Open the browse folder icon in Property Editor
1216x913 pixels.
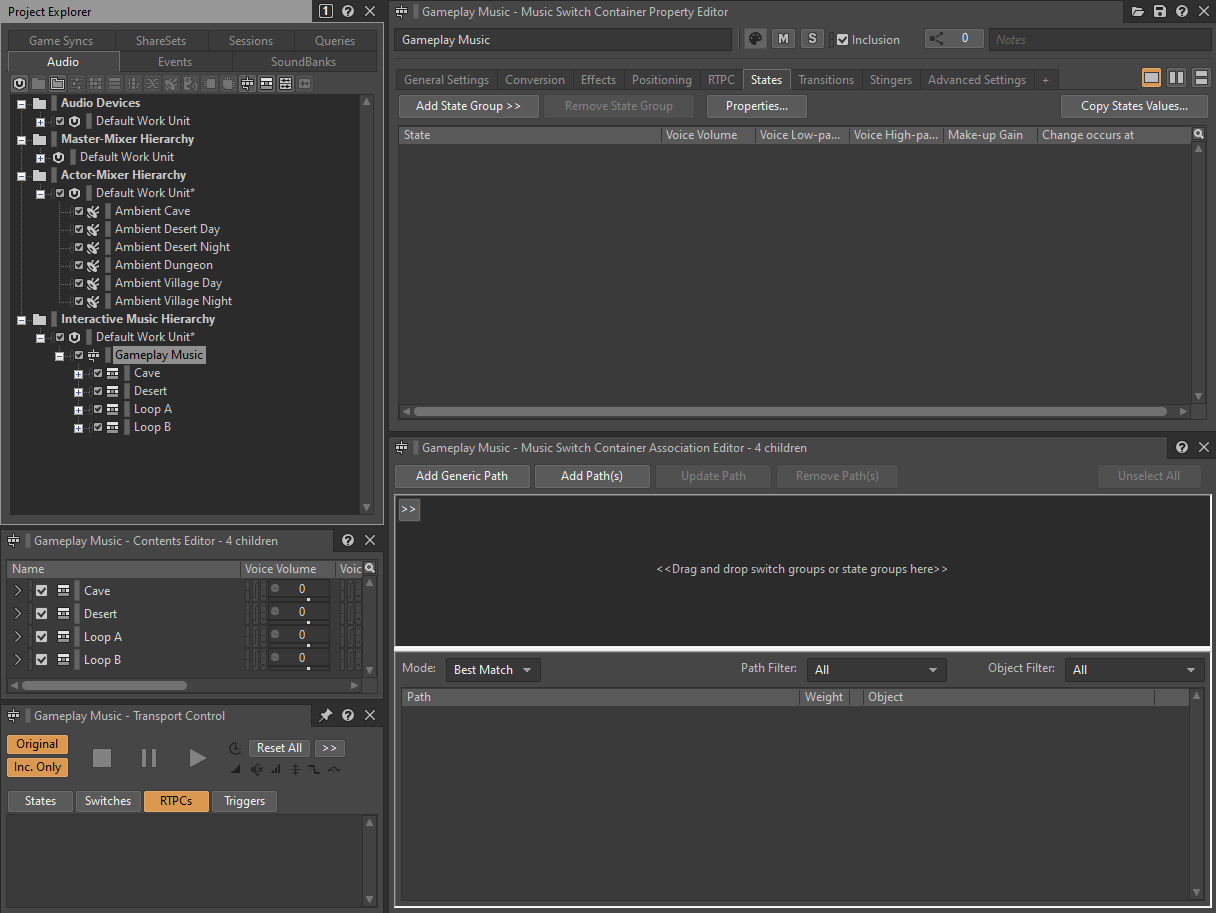pos(1137,11)
